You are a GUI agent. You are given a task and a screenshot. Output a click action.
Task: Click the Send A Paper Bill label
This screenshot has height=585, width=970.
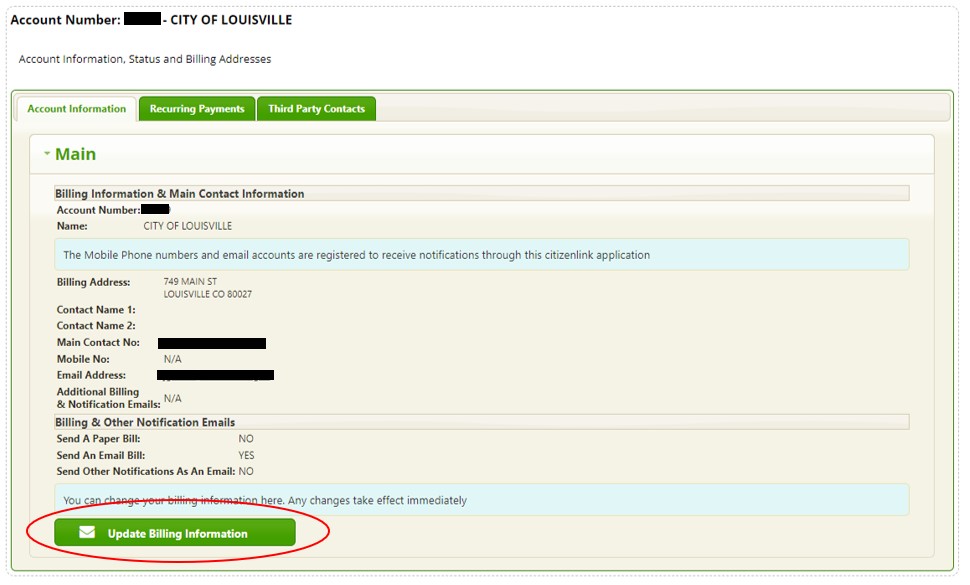point(98,438)
